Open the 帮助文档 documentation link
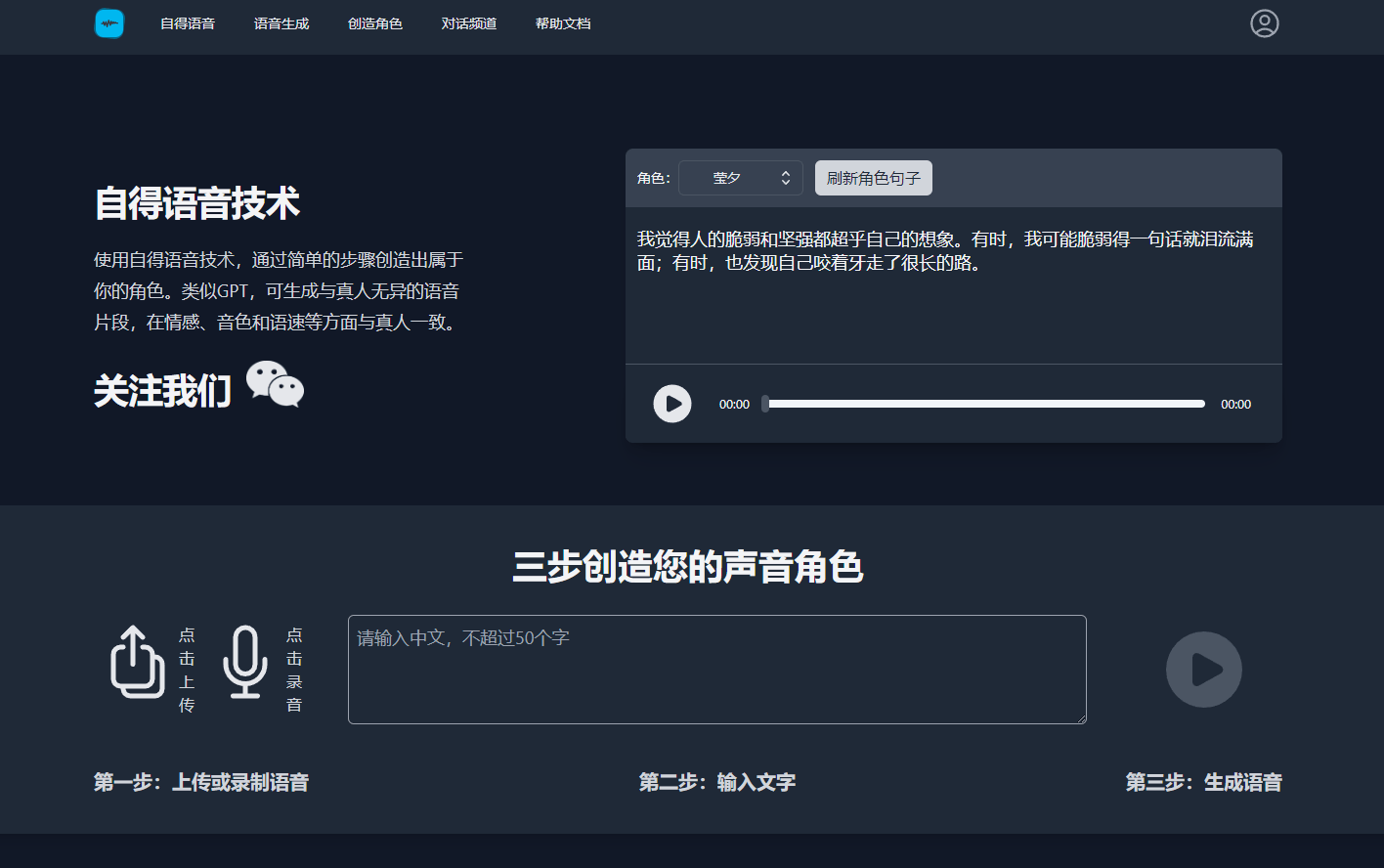 pos(563,23)
